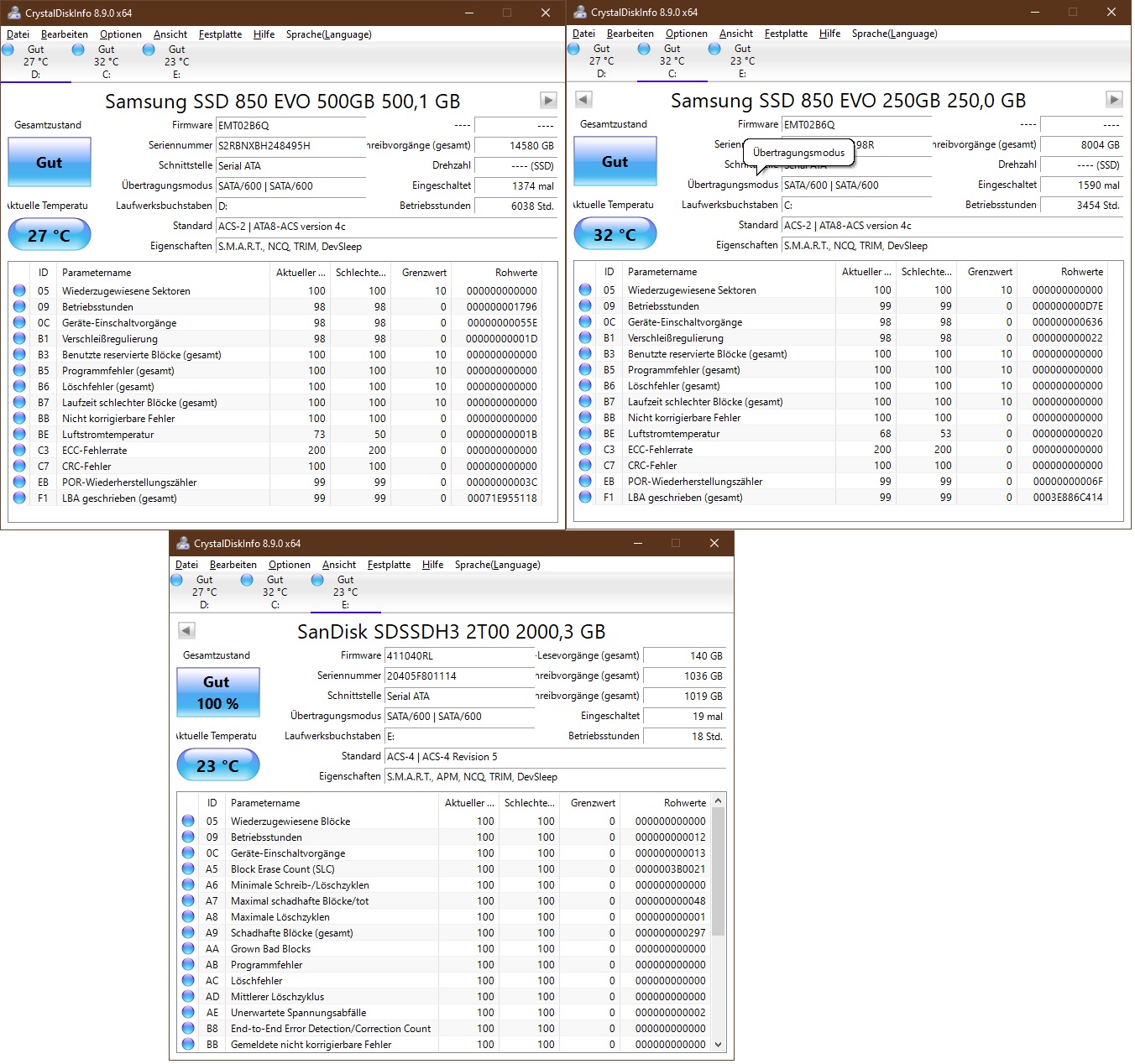Select Nicht korrigierbare Fehler row in 500GB window
Screen dimensions: 1135x1064
coord(275,419)
